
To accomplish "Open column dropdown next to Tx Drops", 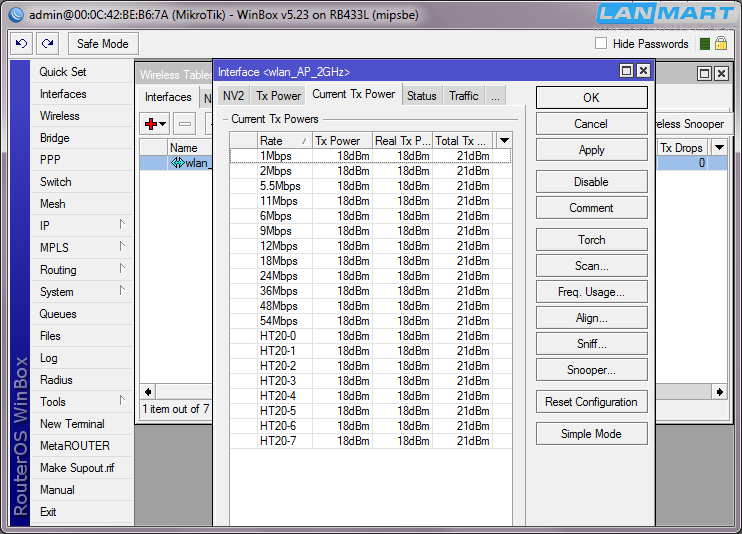I will coord(719,148).
